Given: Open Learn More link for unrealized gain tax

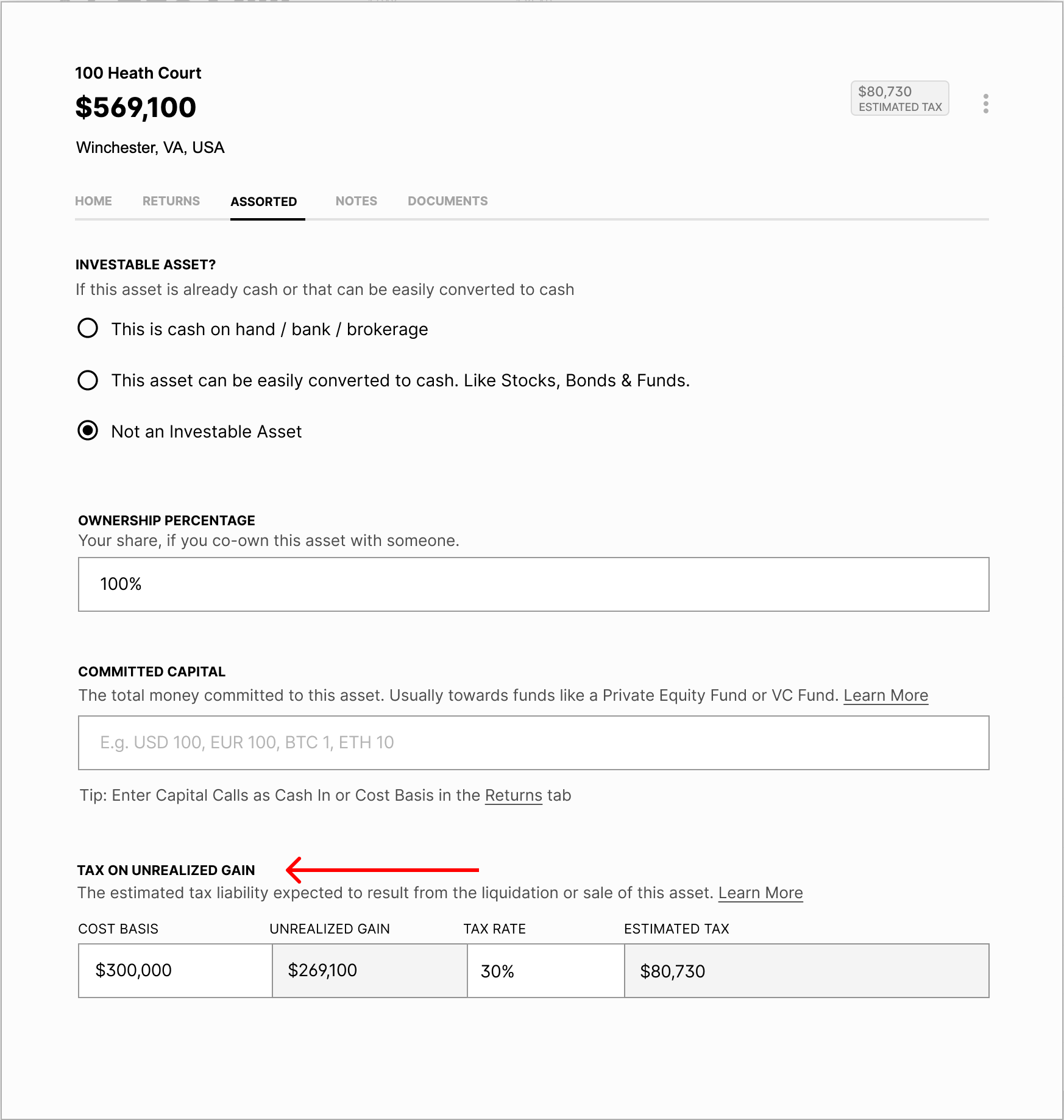Looking at the screenshot, I should point(761,893).
